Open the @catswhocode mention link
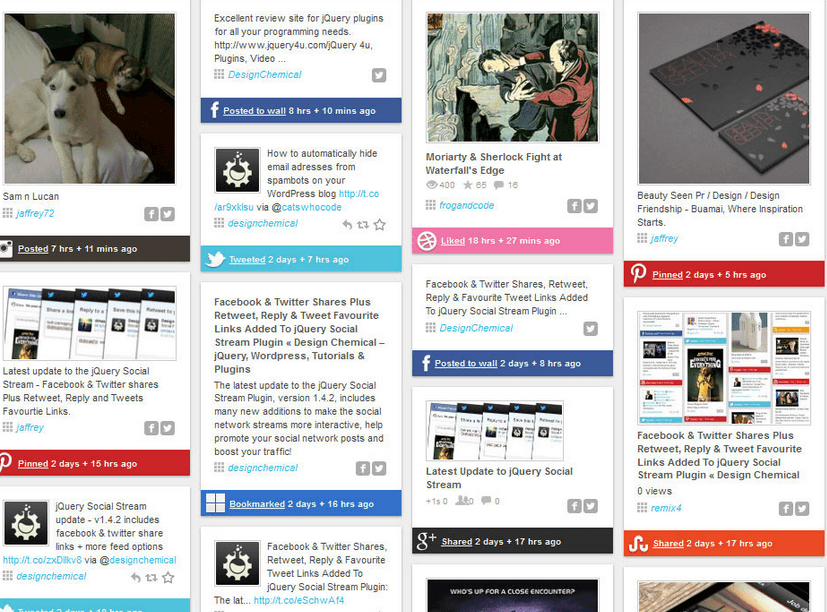Image resolution: width=827 pixels, height=612 pixels. tap(306, 207)
